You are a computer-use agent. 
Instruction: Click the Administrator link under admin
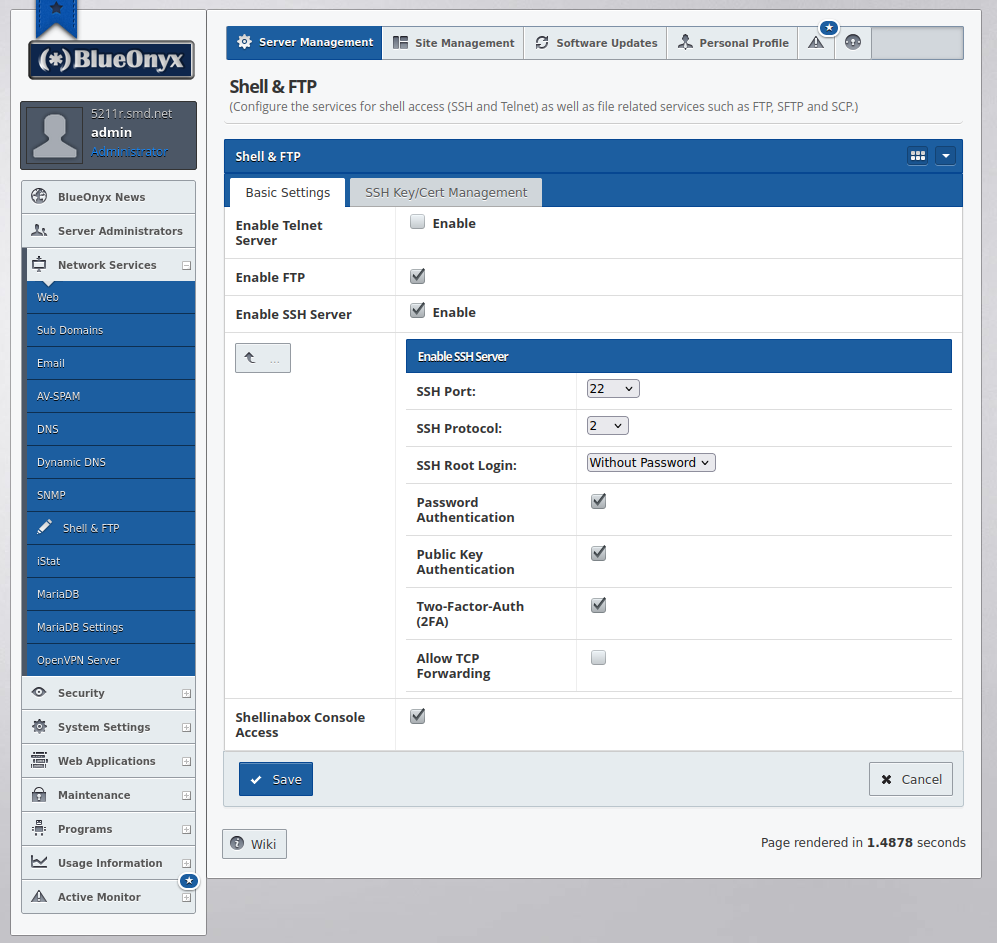[x=129, y=151]
